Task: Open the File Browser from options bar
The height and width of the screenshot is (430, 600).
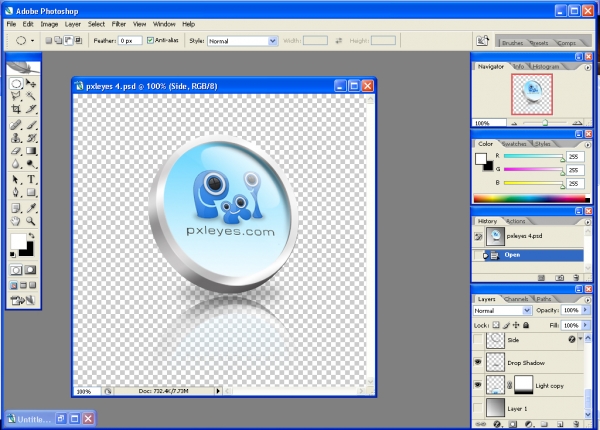Action: [482, 41]
